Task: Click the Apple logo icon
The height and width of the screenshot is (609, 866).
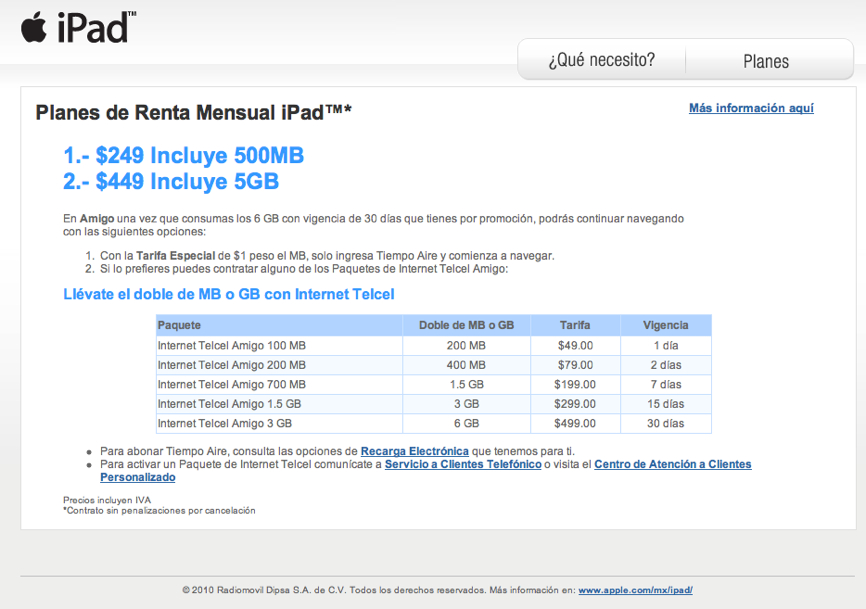Action: (x=34, y=28)
